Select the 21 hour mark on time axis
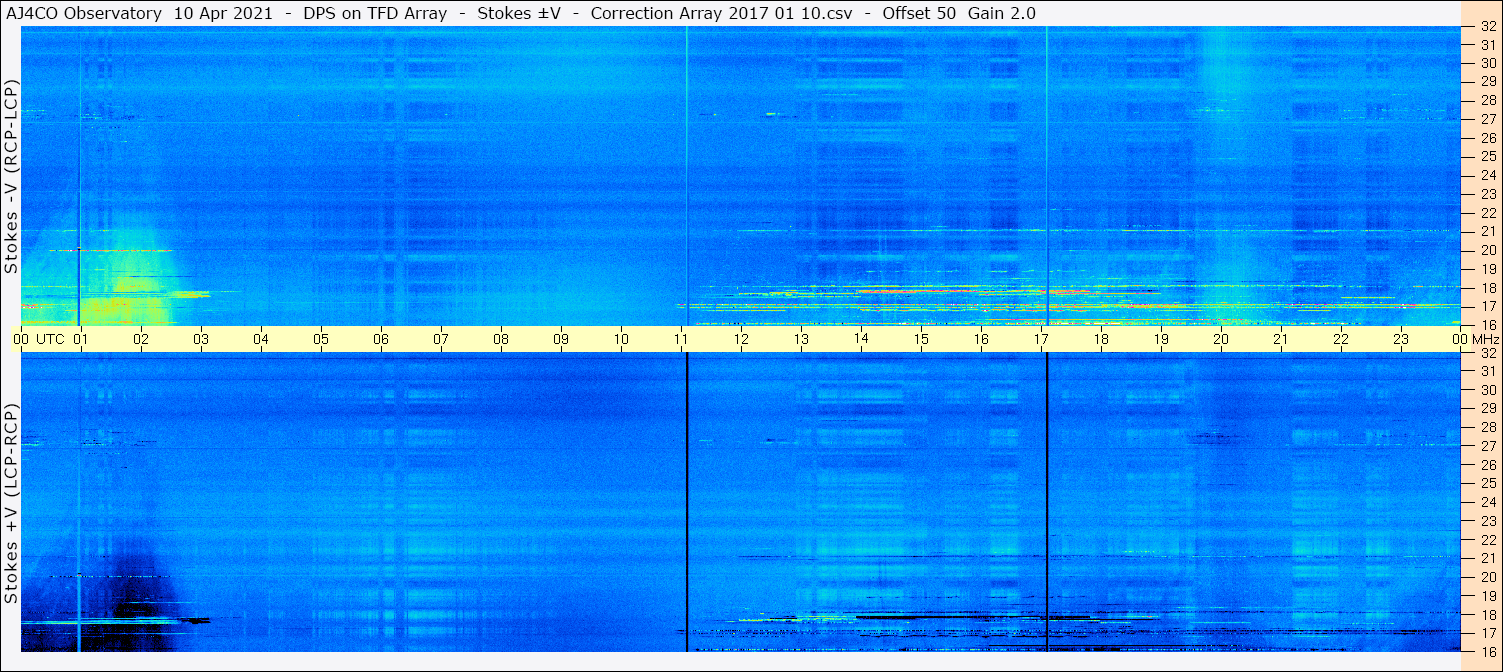Image resolution: width=1503 pixels, height=672 pixels. point(1281,339)
